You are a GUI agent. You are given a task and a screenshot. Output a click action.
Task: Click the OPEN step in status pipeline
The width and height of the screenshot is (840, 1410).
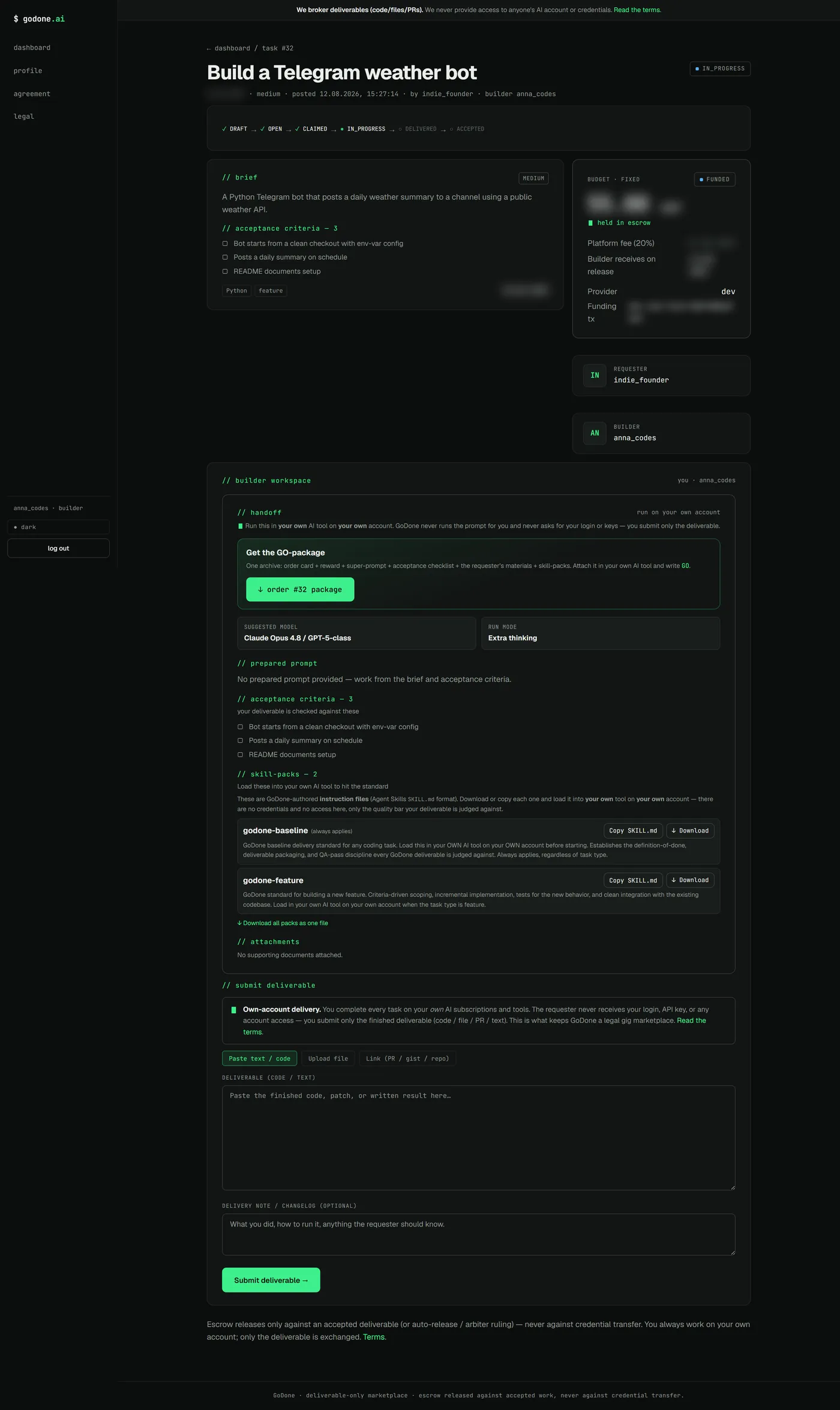click(x=271, y=129)
